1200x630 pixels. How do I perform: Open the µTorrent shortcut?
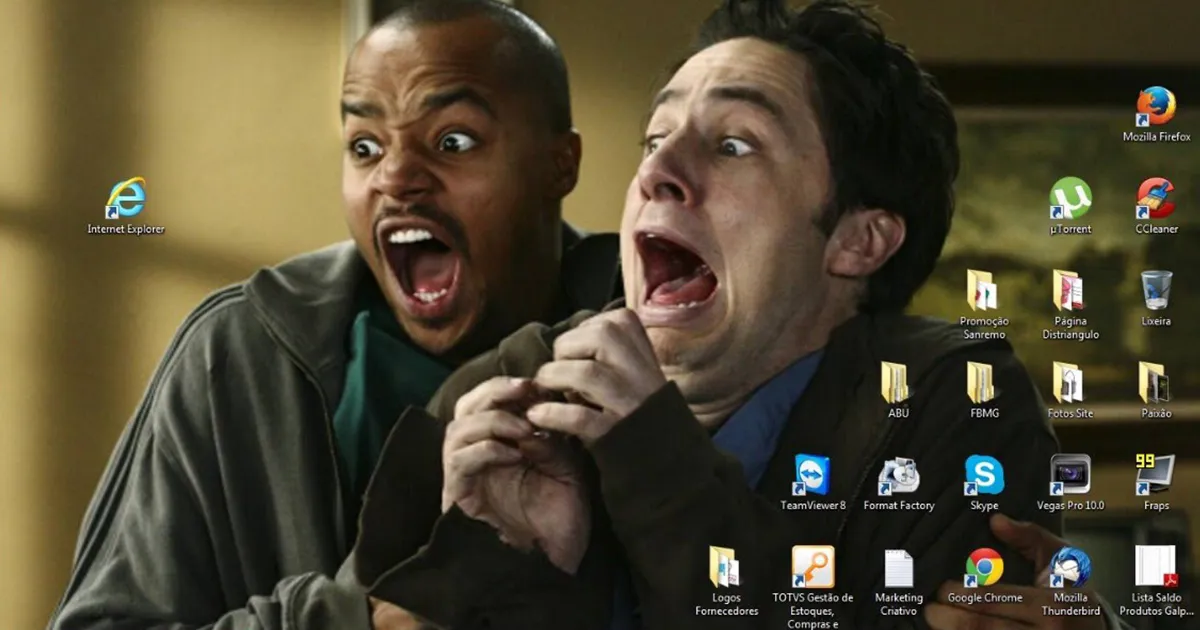1070,206
